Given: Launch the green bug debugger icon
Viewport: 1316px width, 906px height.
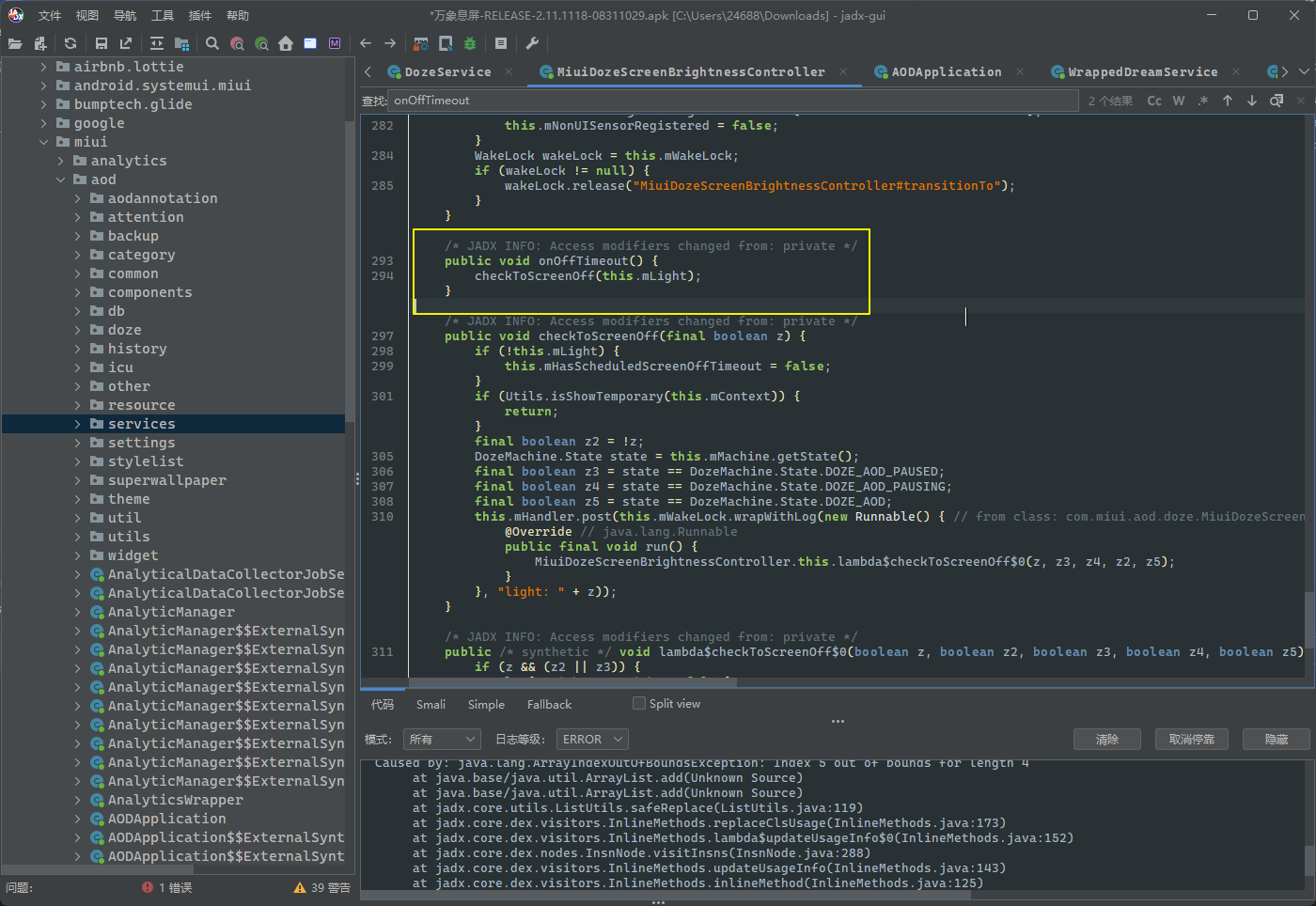Looking at the screenshot, I should point(470,43).
